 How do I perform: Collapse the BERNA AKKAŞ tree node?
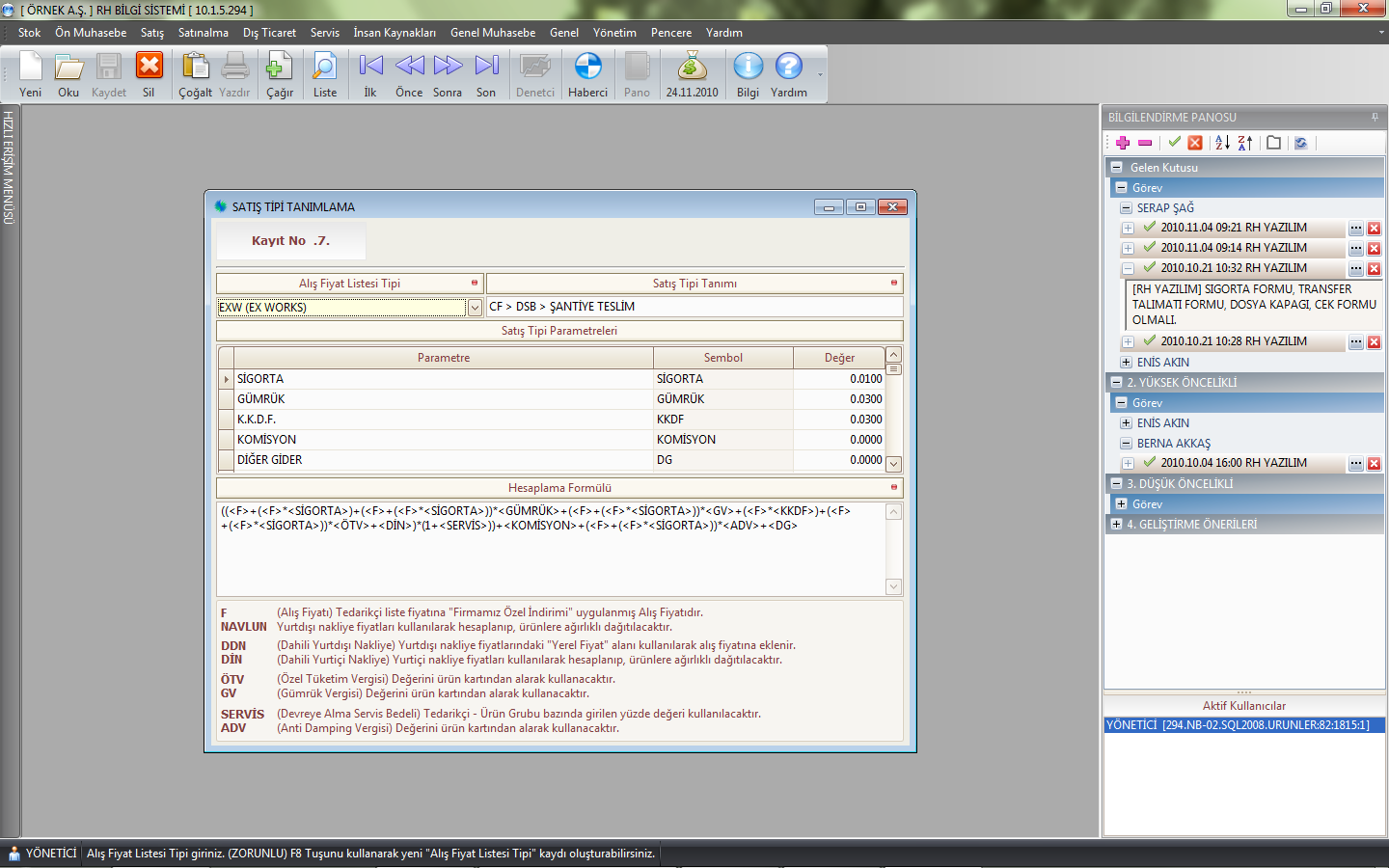coord(1126,444)
